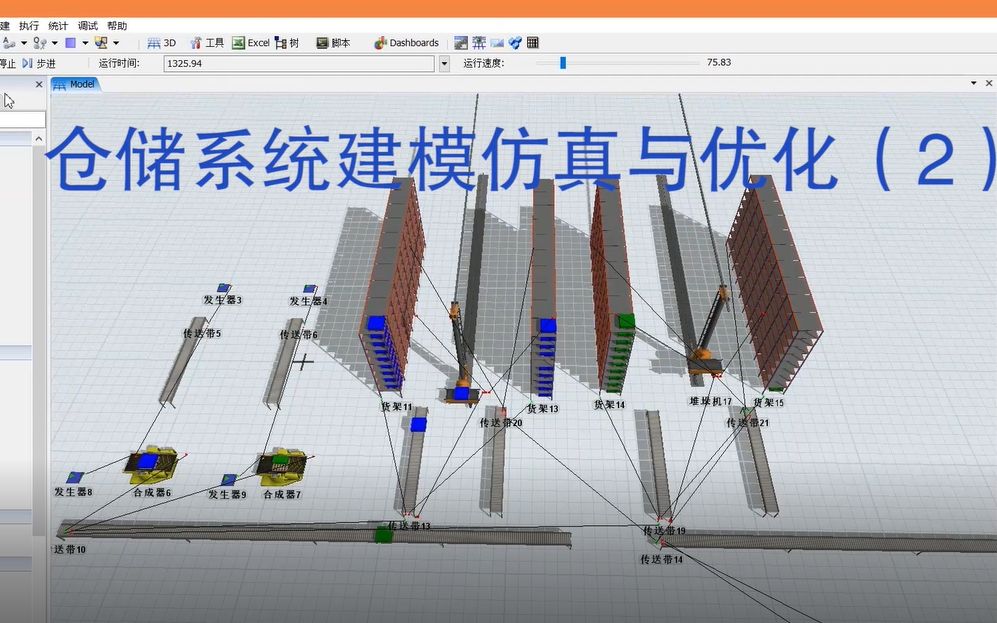Image resolution: width=997 pixels, height=623 pixels.
Task: Open the 工具 (Tools) panel icon
Action: pos(207,42)
